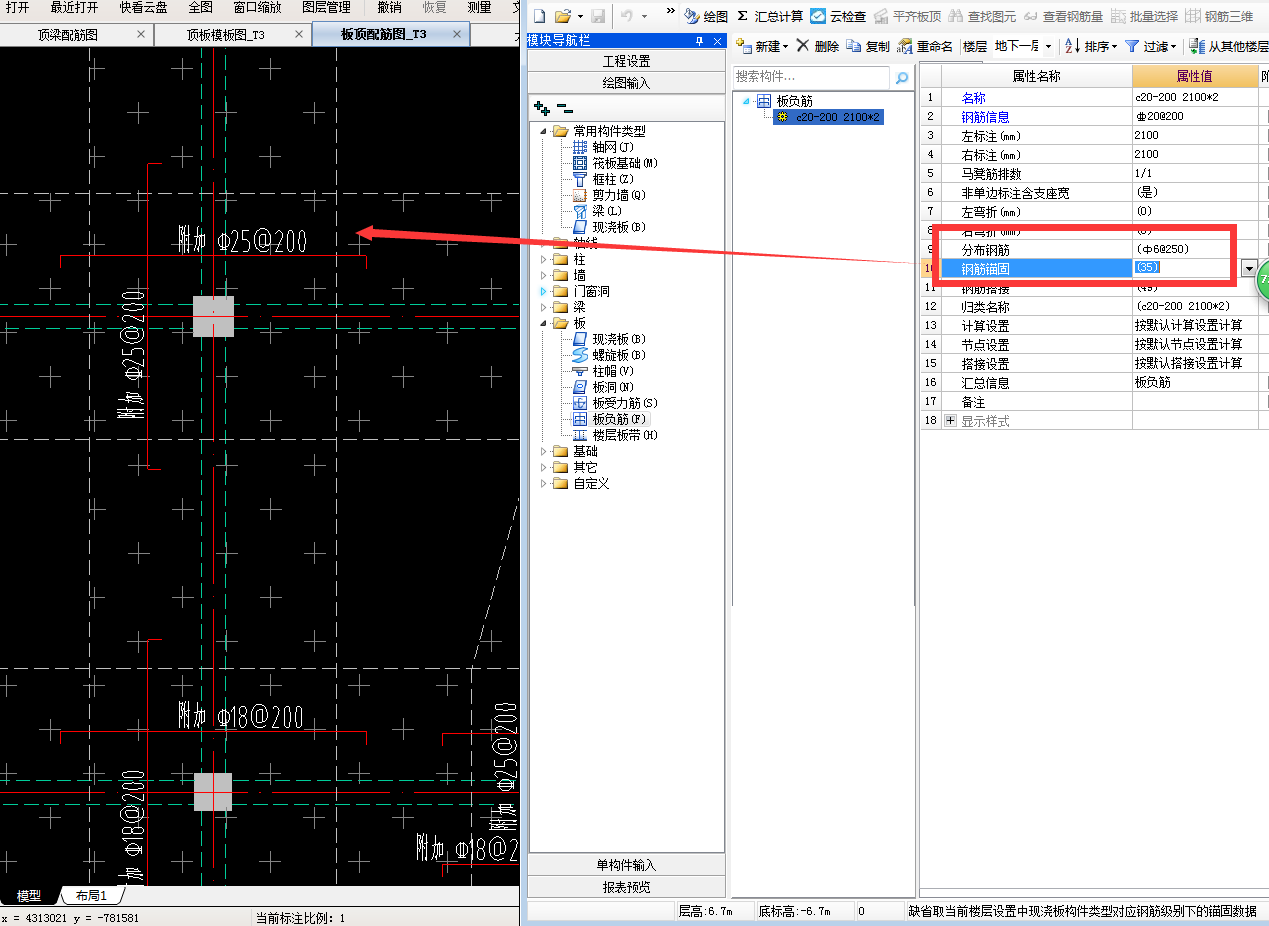Click the 搜索构件 search field
This screenshot has height=926, width=1269.
(811, 77)
